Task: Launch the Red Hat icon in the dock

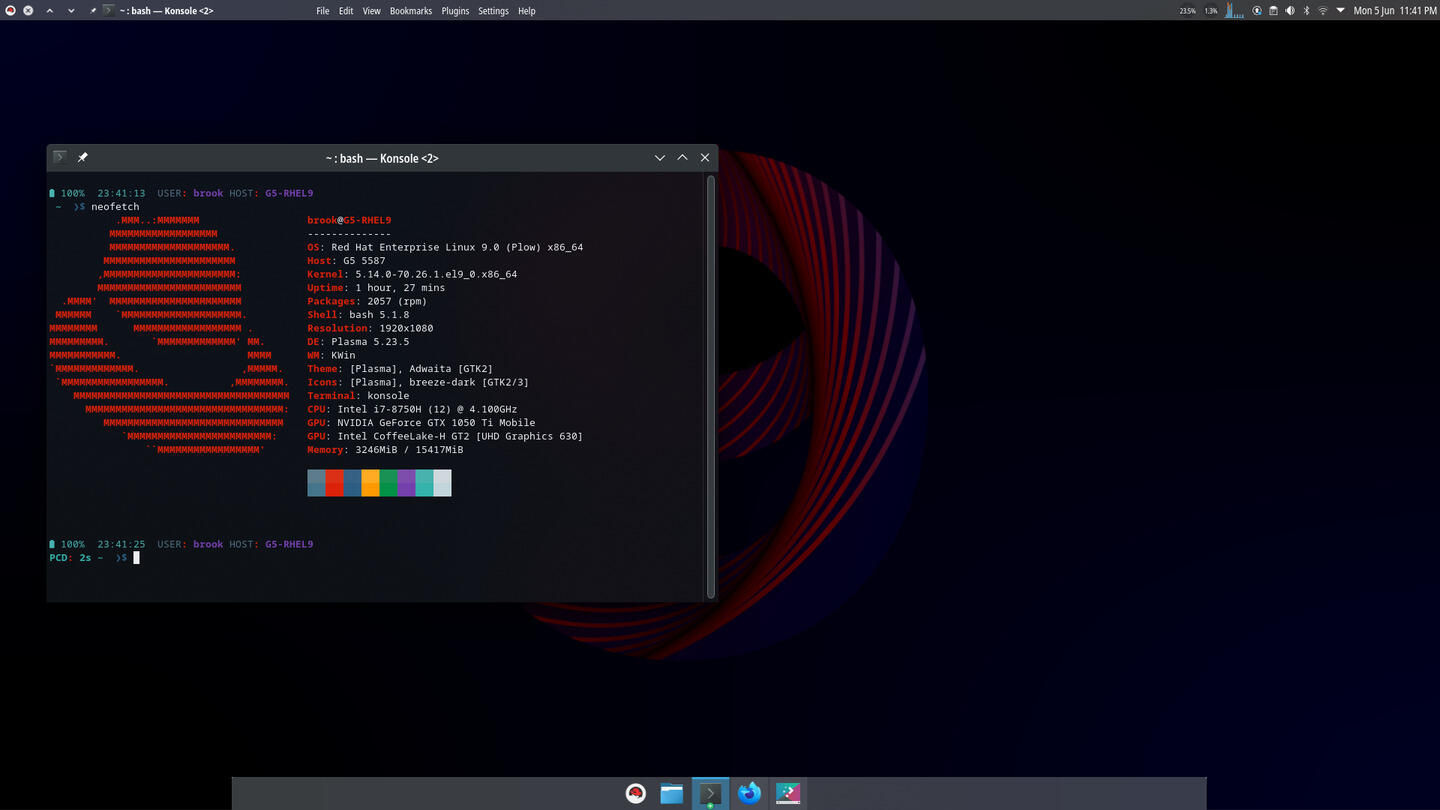Action: click(635, 793)
